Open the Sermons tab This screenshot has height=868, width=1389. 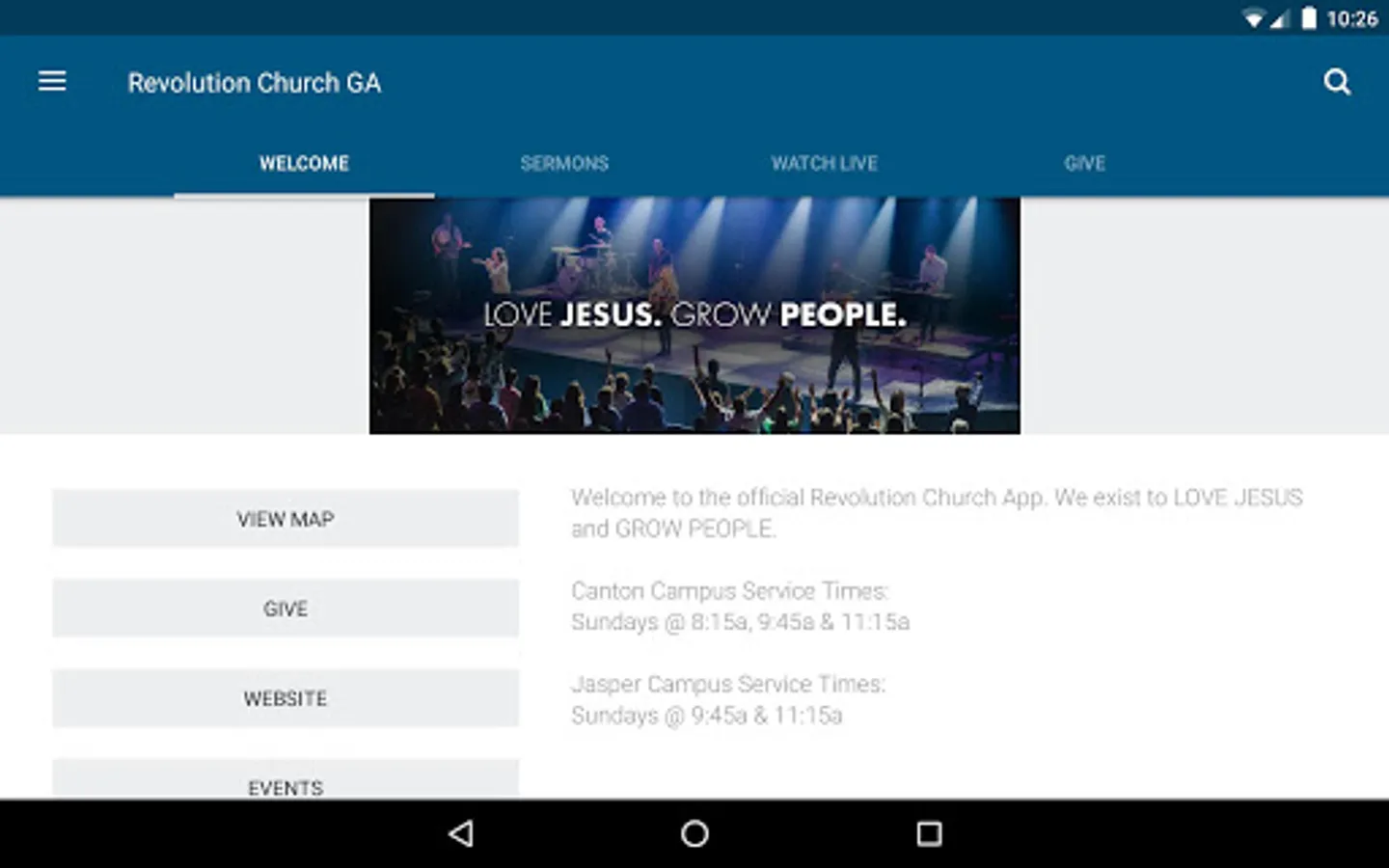click(564, 163)
